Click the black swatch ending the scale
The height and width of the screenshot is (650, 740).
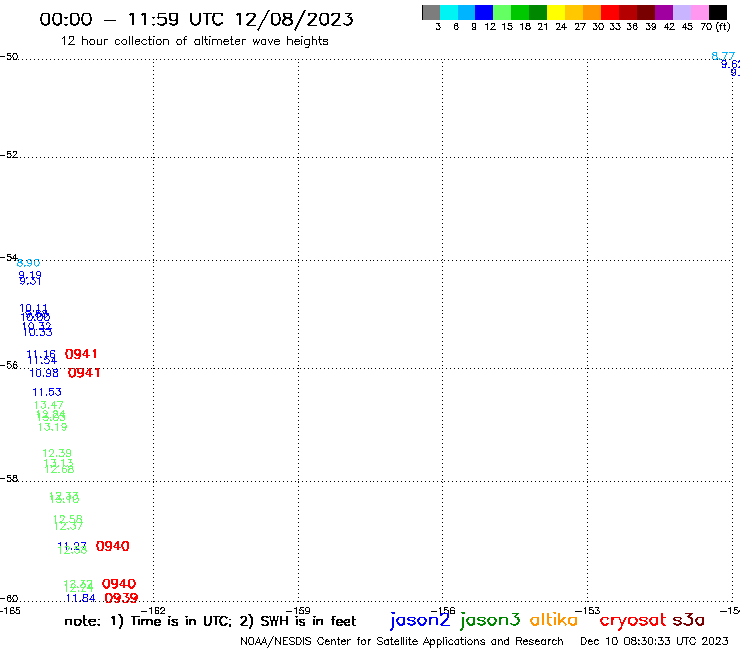click(x=718, y=12)
